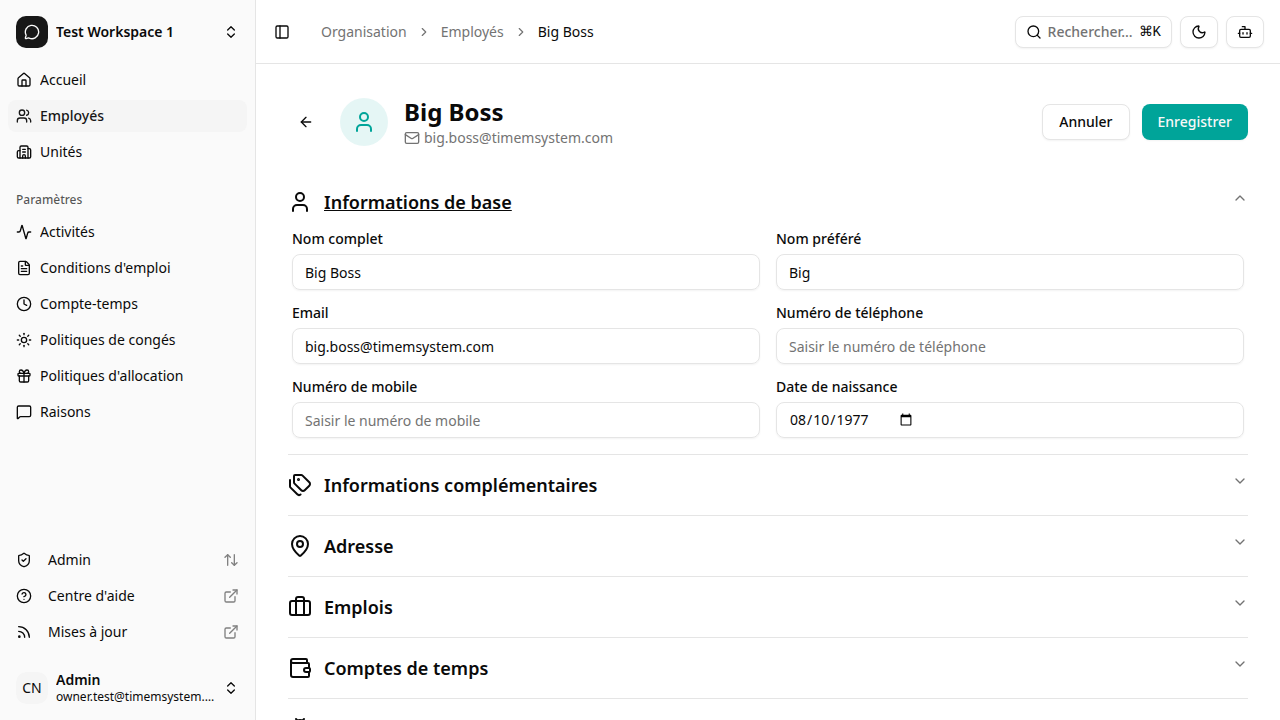This screenshot has height=720, width=1280.
Task: Collapse the sidebar using the panel icon
Action: pos(281,31)
